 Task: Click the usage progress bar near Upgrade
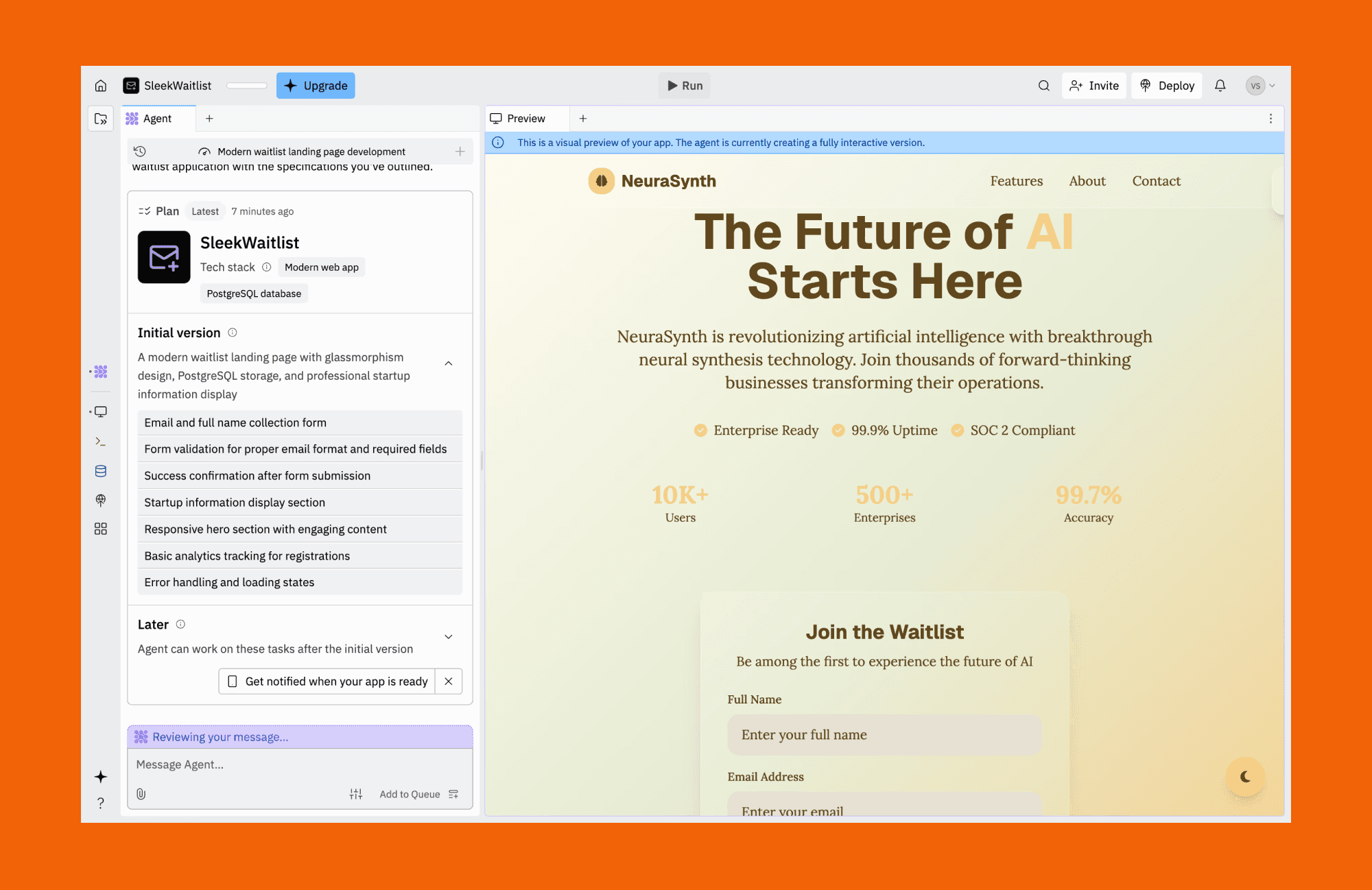247,86
